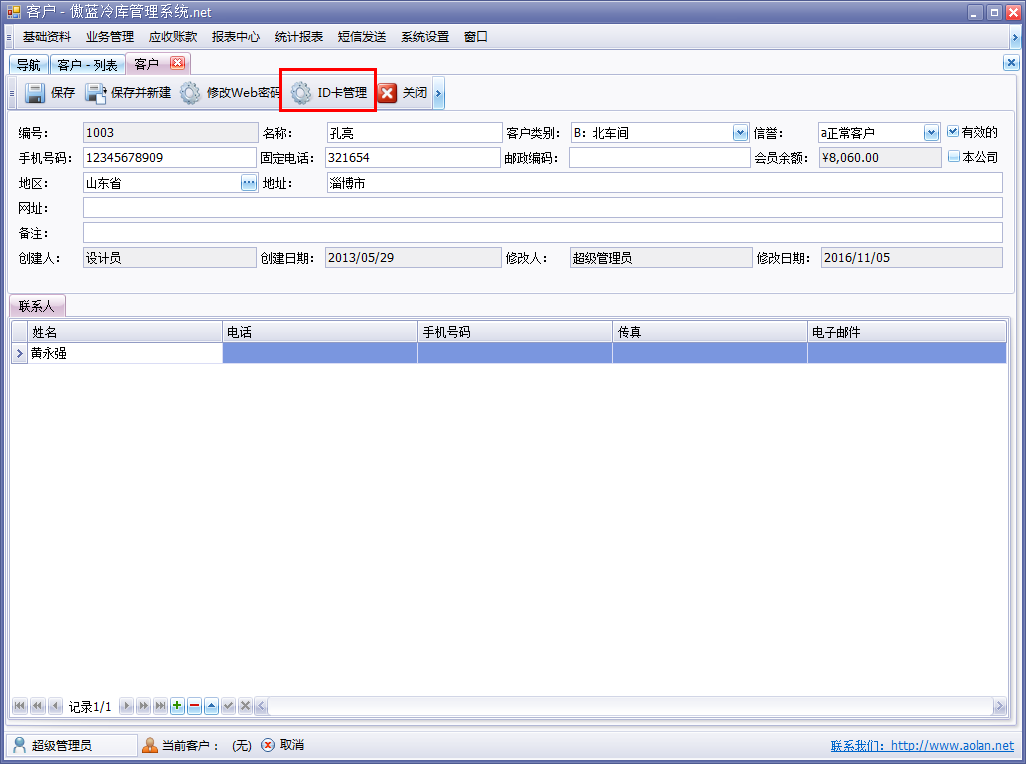Delete the contact record with red minus
This screenshot has height=764, width=1026.
pyautogui.click(x=194, y=706)
